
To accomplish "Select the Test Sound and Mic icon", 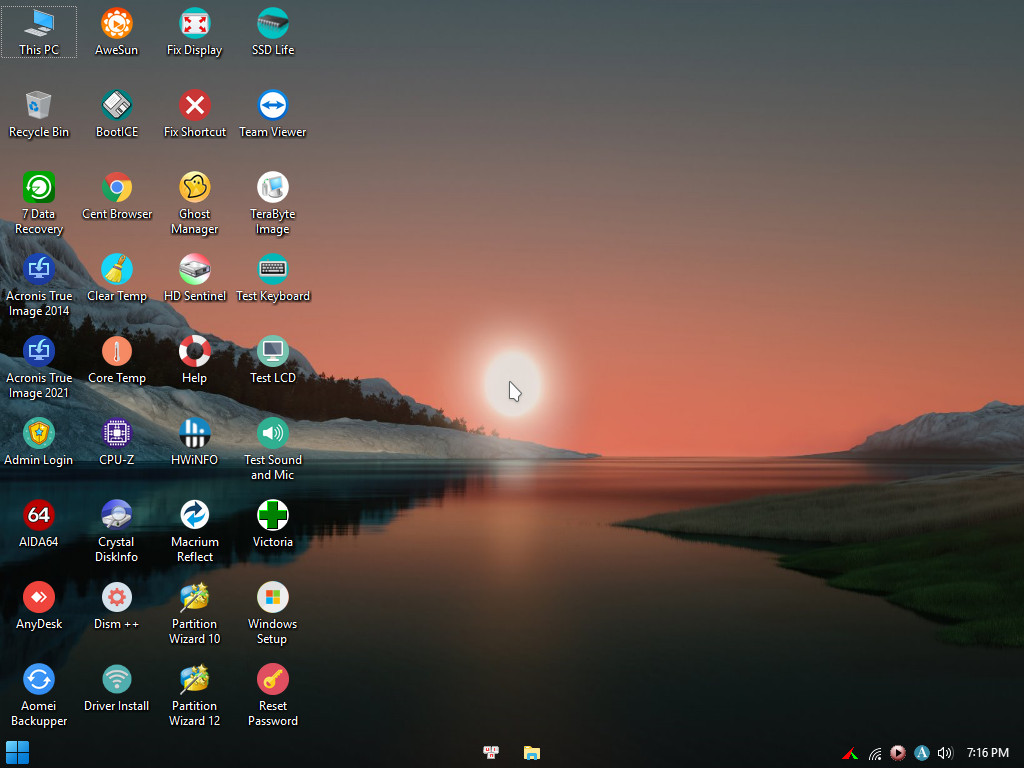I will 273,434.
